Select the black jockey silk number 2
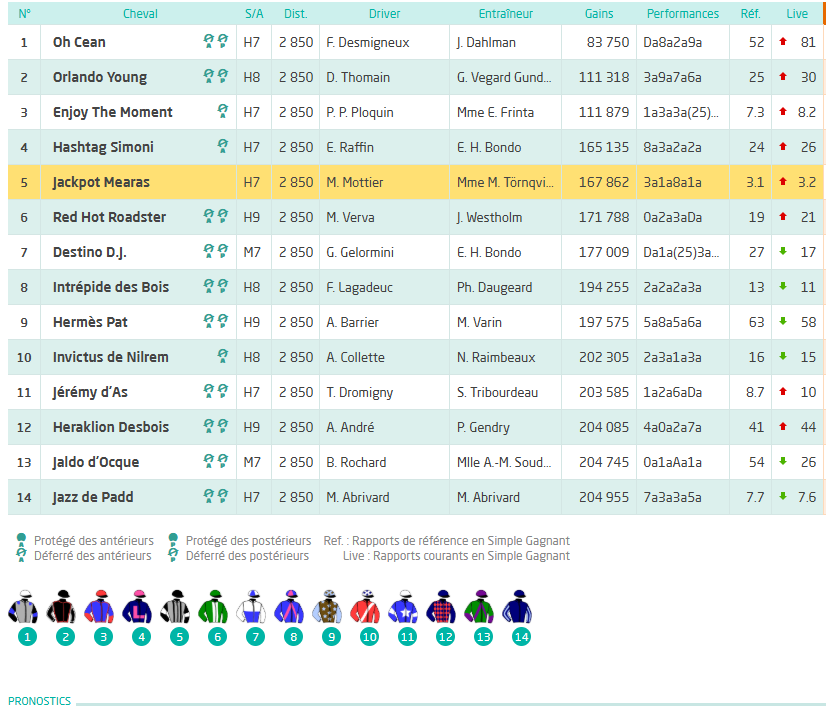 pos(61,607)
